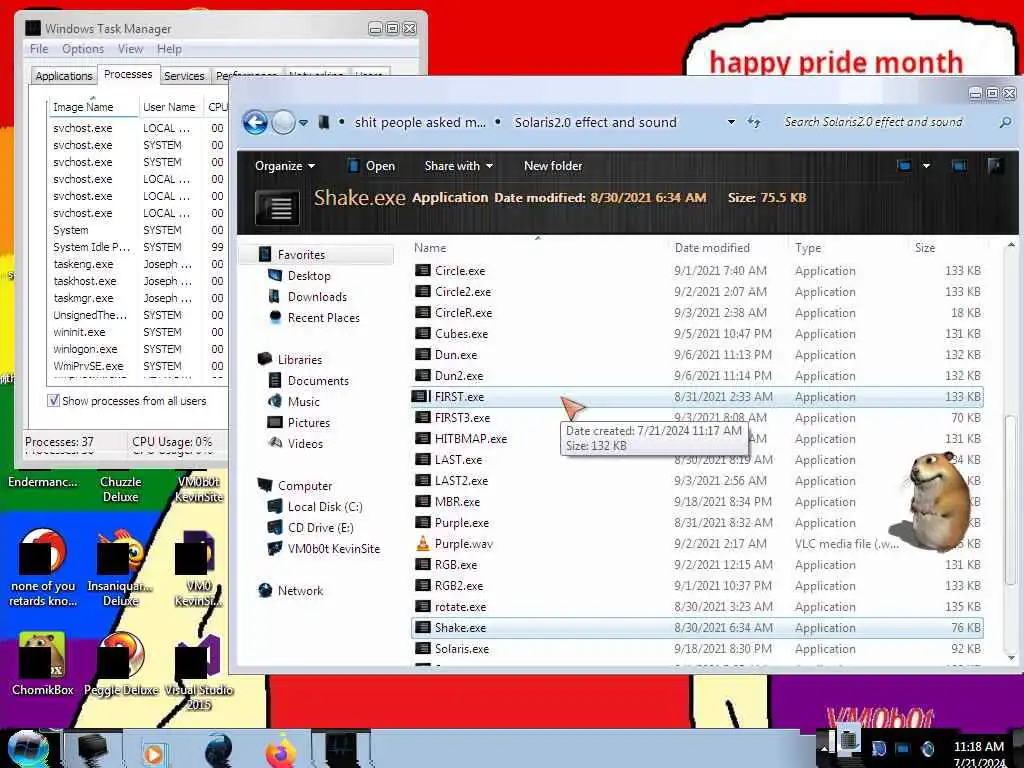Toggle Show processes from all users checkbox
Screen dimensions: 1024x768
[54, 400]
